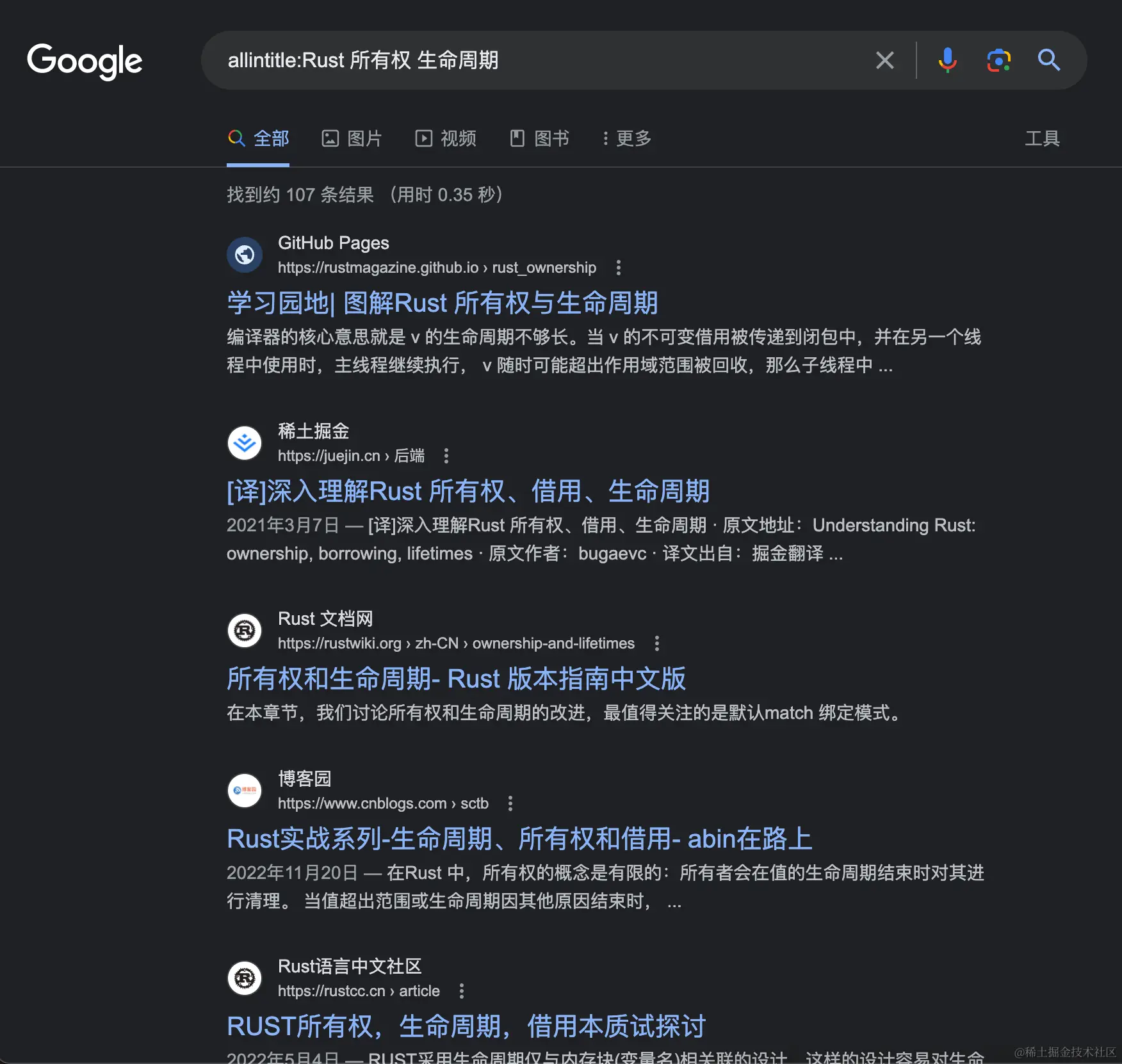Open [译]深入理解Rust 所有权、借用、生命周期 result
Viewport: 1122px width, 1064px height.
[468, 491]
